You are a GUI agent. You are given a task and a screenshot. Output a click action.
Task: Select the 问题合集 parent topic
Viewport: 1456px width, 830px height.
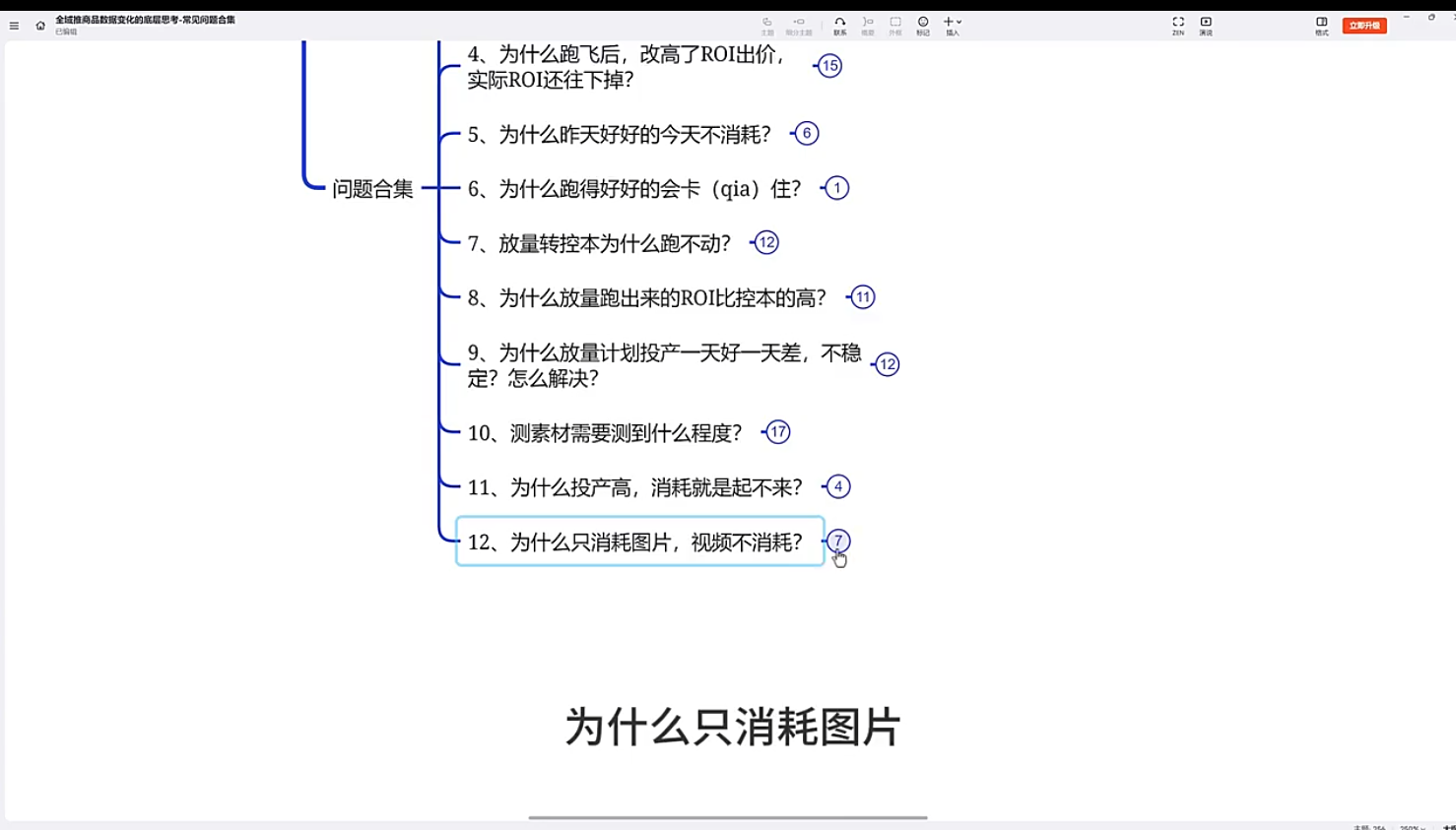[372, 189]
